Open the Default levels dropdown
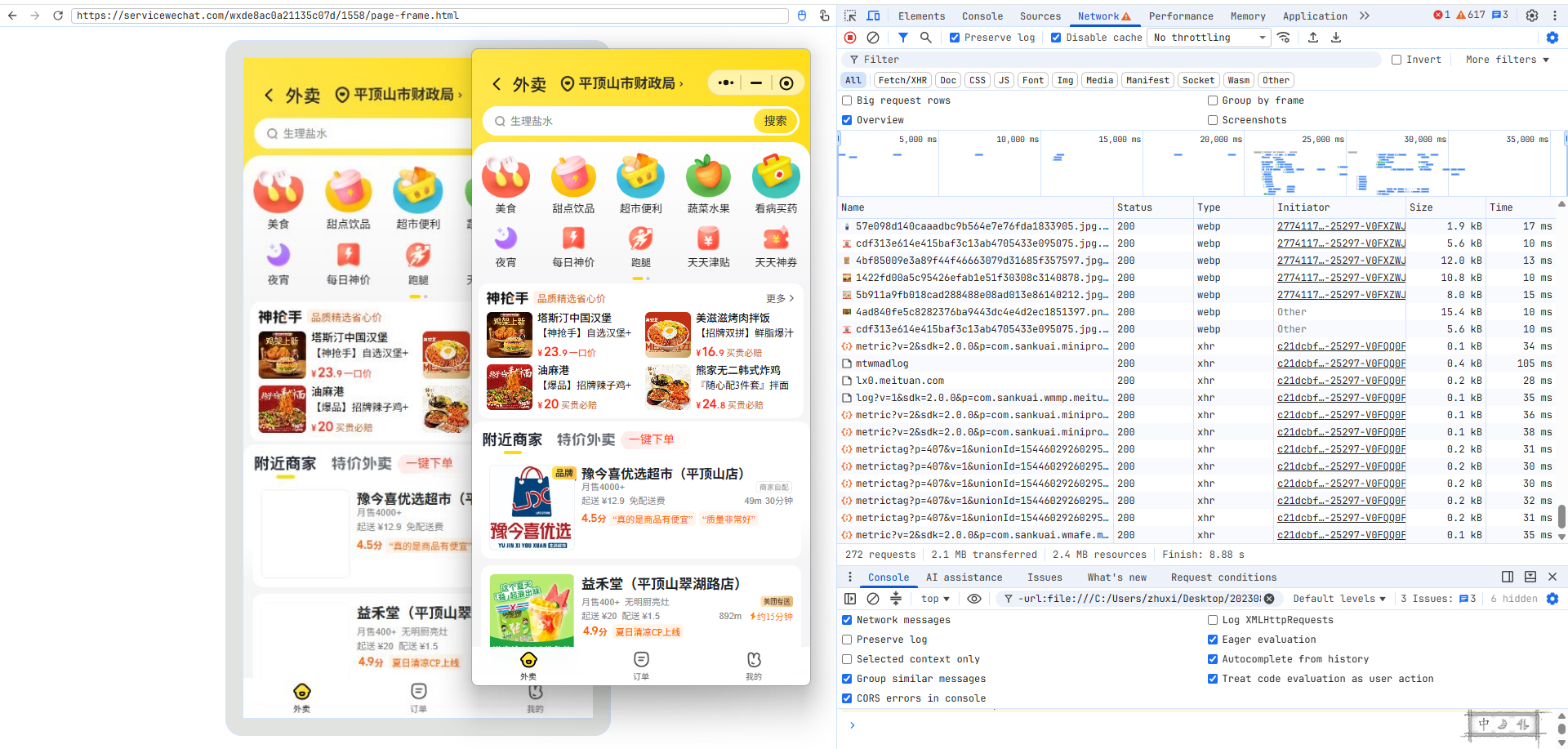The image size is (1568, 749). pyautogui.click(x=1339, y=599)
